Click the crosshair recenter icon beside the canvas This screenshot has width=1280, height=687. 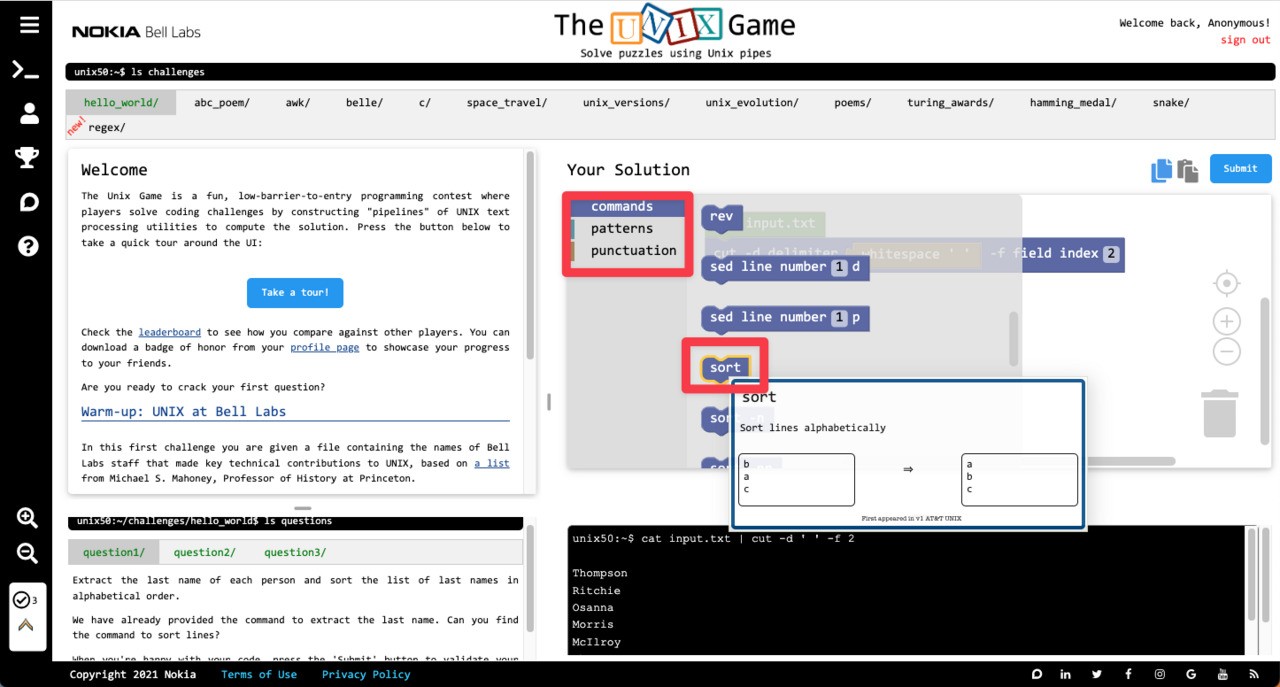click(x=1226, y=283)
